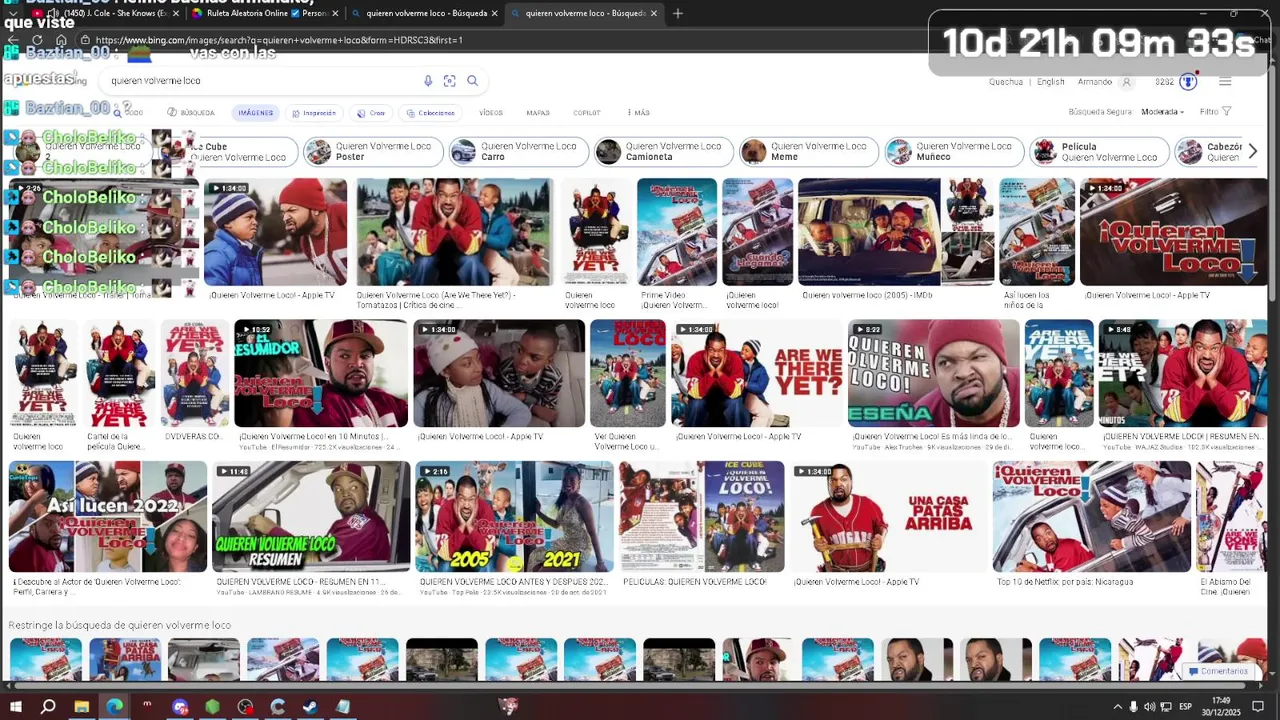Select the Búsqueda tab
Screen dimensions: 1280x720
191,113
